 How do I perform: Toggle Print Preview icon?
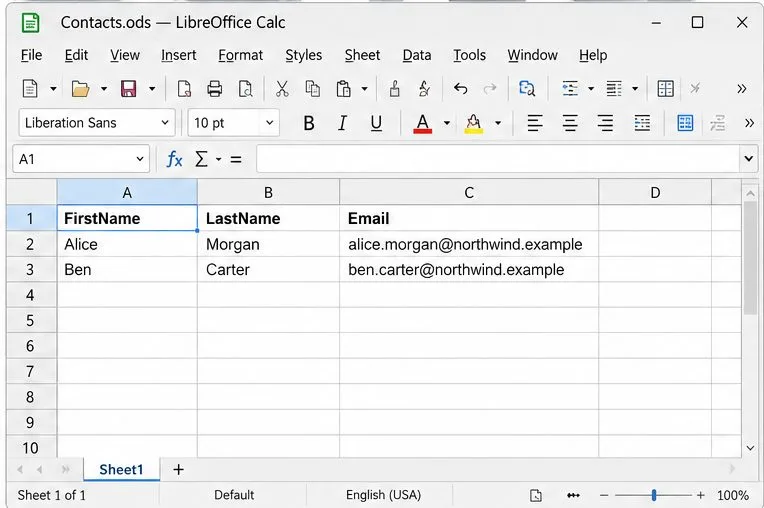(x=245, y=89)
